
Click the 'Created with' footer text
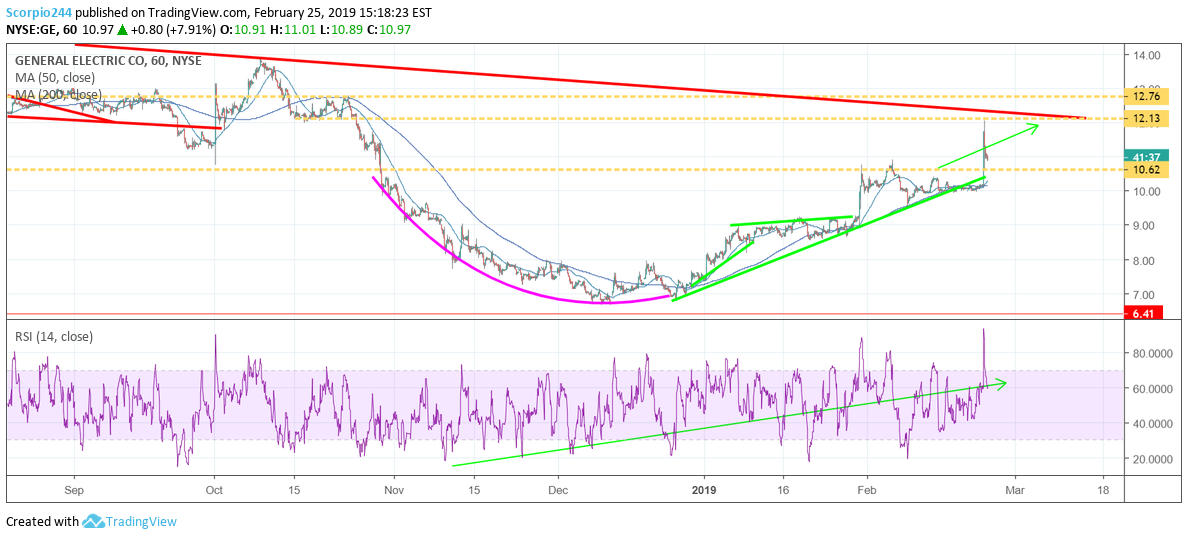42,522
